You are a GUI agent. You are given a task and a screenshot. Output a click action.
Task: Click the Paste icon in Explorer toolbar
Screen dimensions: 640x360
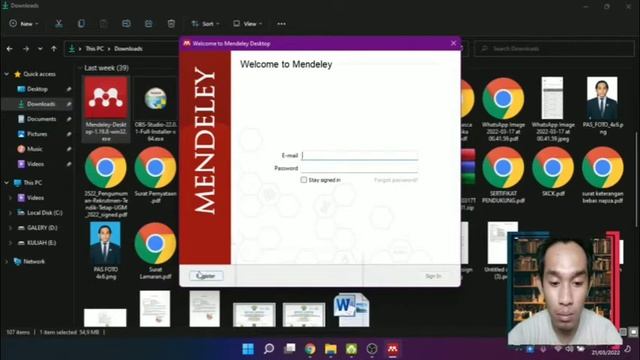pos(104,24)
